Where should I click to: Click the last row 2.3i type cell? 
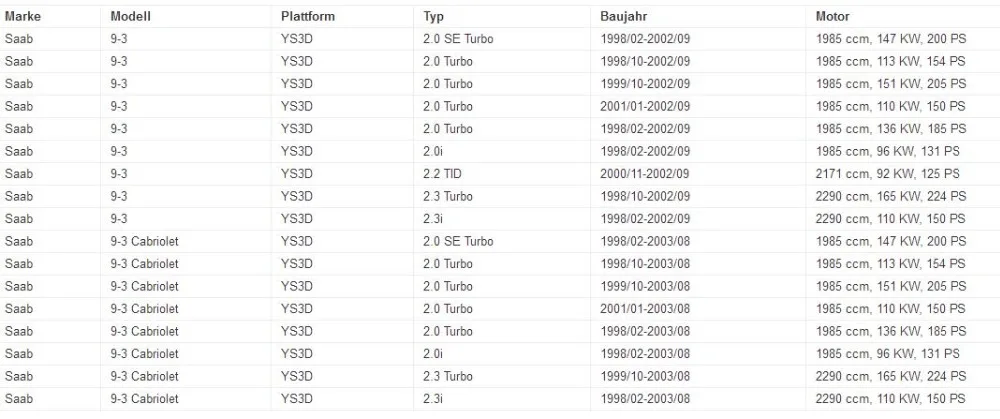pos(432,399)
